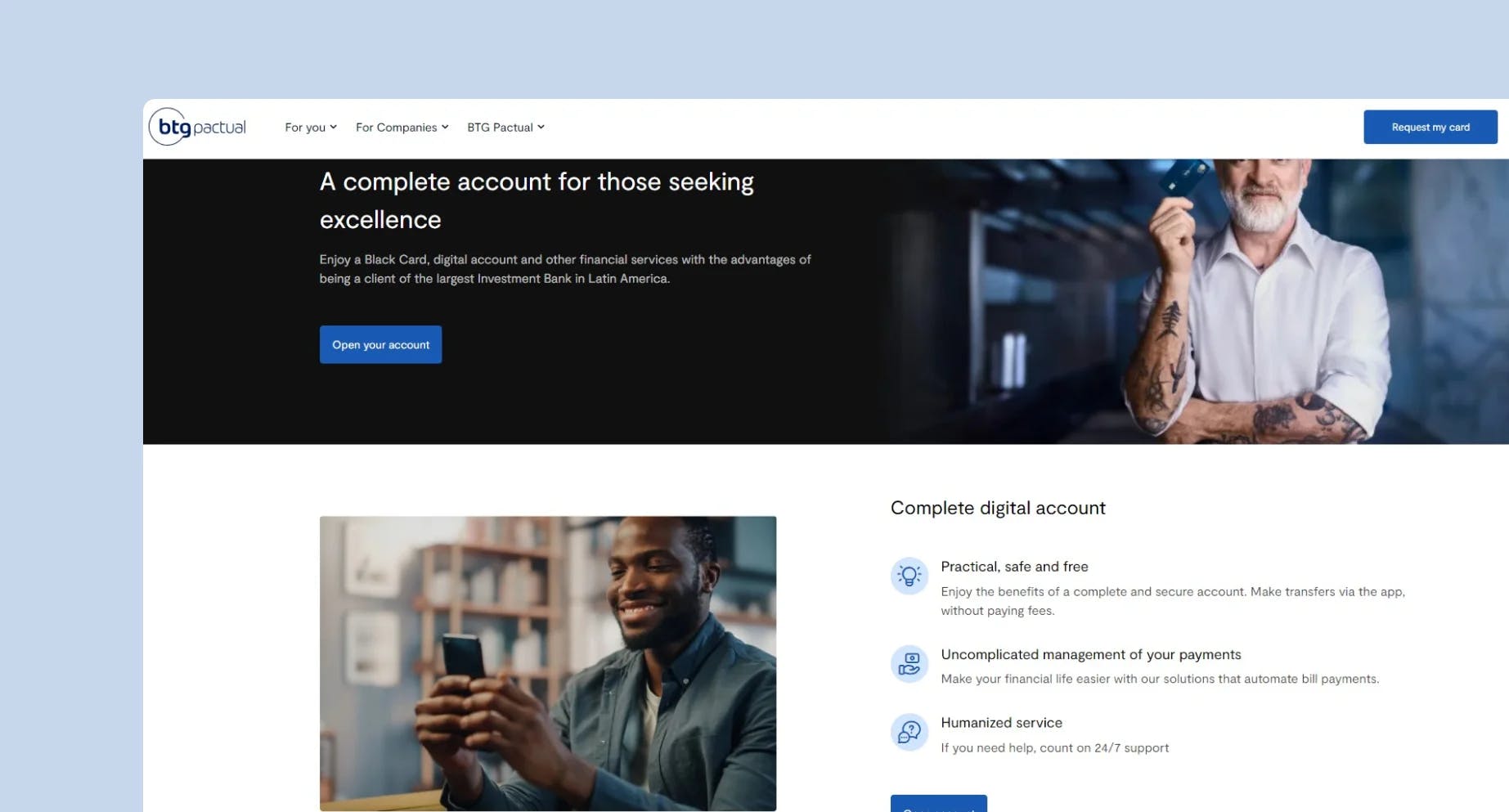
Task: Click the chat question icon beside Humanized service
Action: click(x=909, y=732)
